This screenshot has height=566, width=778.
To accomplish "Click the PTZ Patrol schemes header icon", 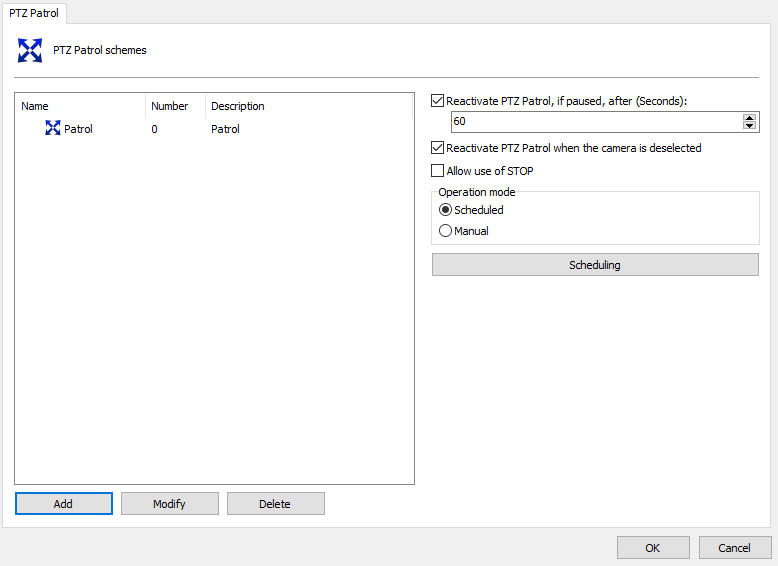I will (x=30, y=50).
